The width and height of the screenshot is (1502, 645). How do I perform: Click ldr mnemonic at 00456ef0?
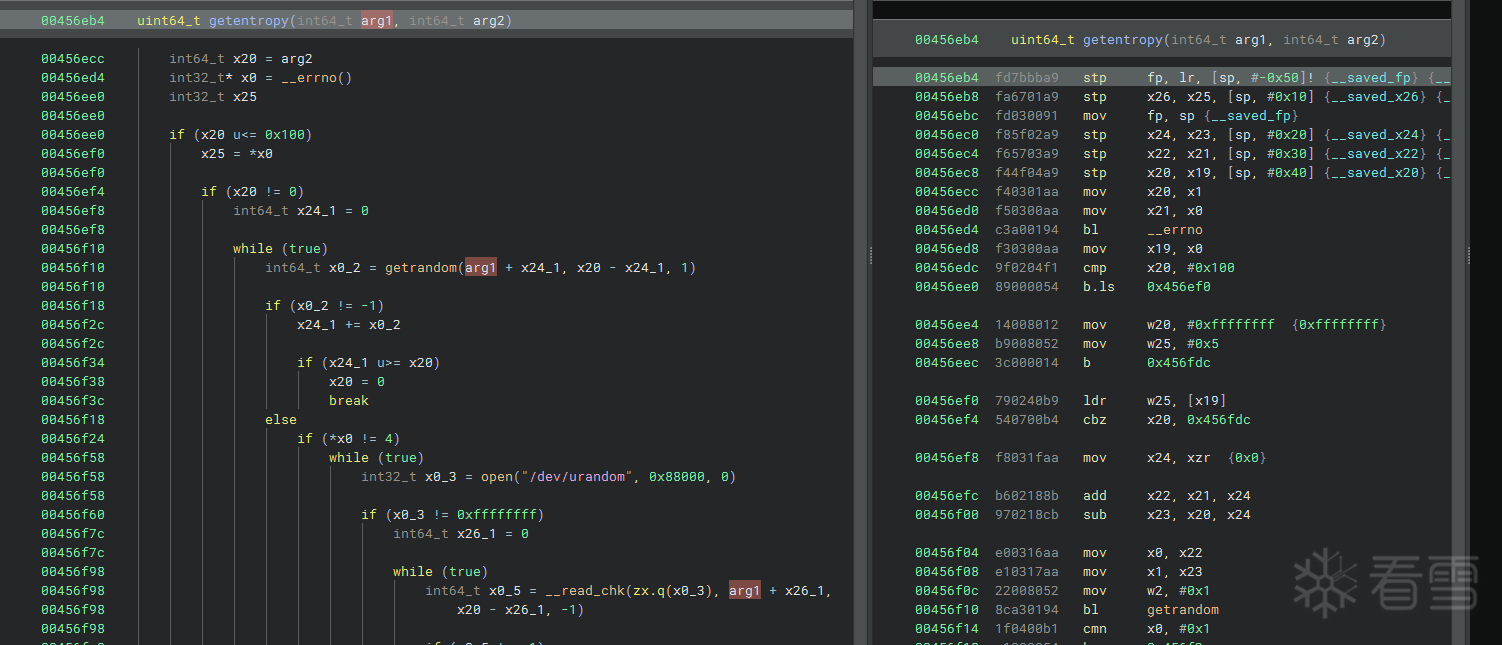tap(1095, 401)
